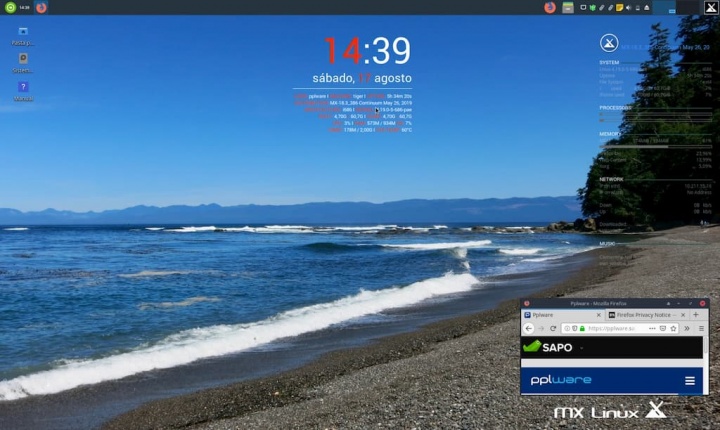Expand the Firefox toolbar overflow chevron
This screenshot has height=430, width=720.
click(687, 328)
